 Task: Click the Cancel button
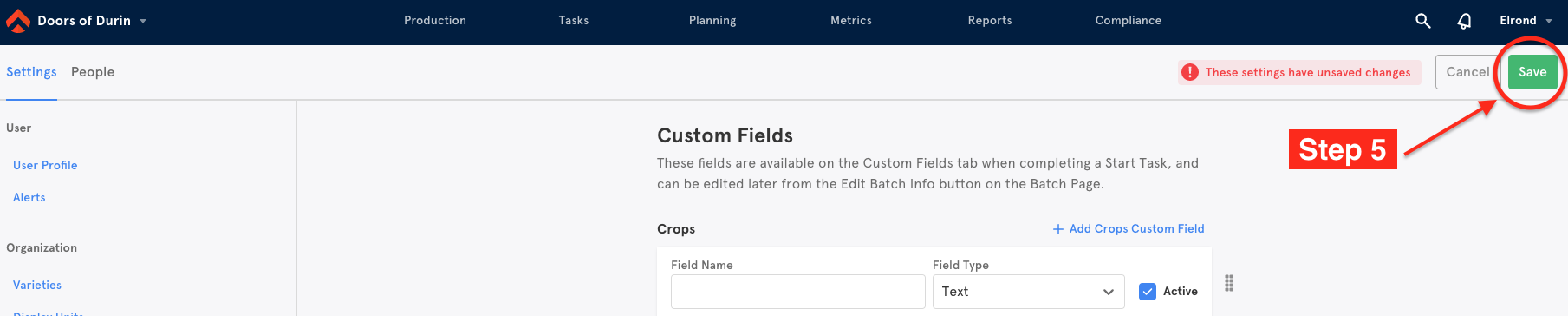(1467, 72)
